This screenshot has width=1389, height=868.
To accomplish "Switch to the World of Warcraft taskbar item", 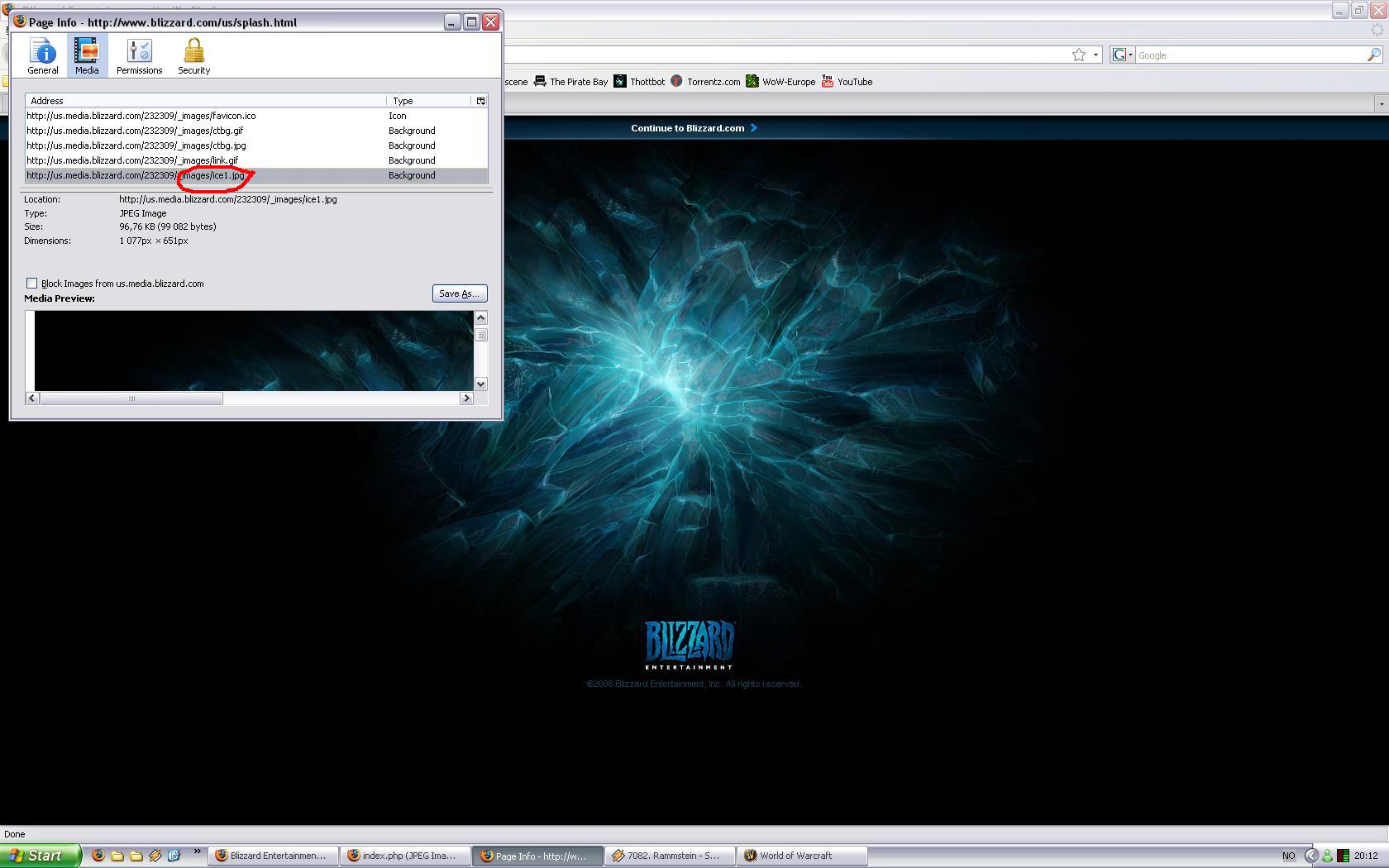I will pyautogui.click(x=802, y=856).
